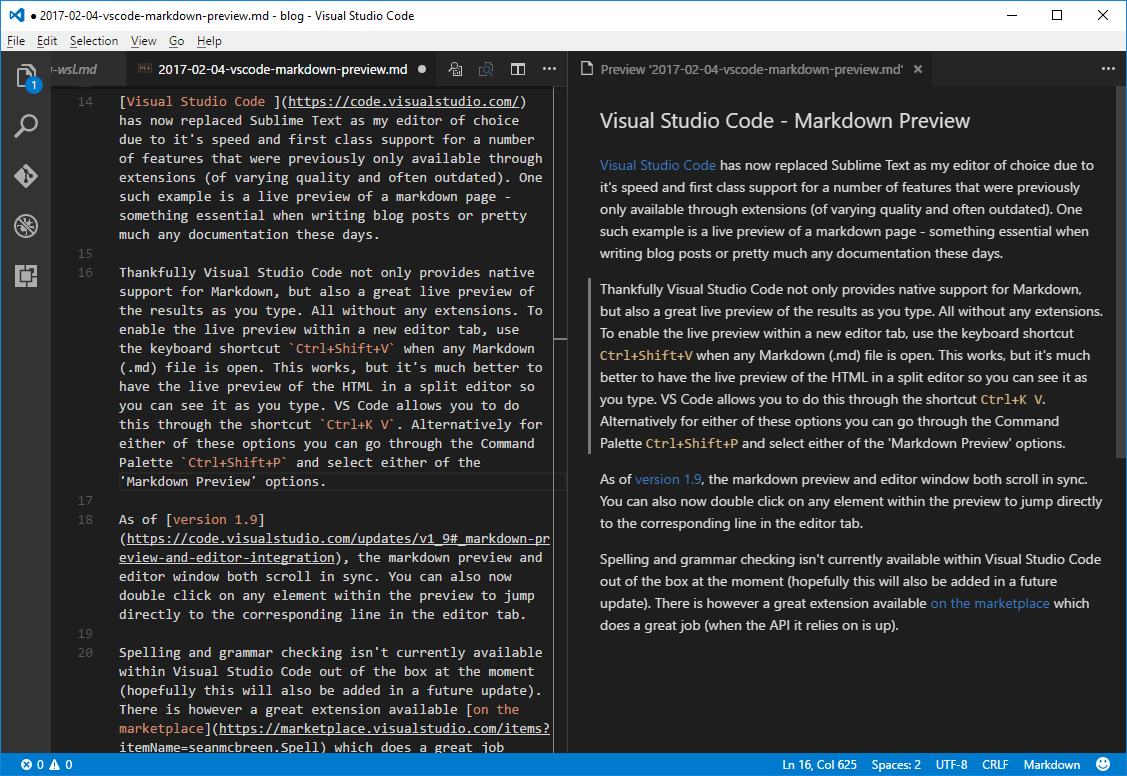Follow the on the marketplace link in the preview
Screen dimensions: 1127x776
click(x=990, y=604)
